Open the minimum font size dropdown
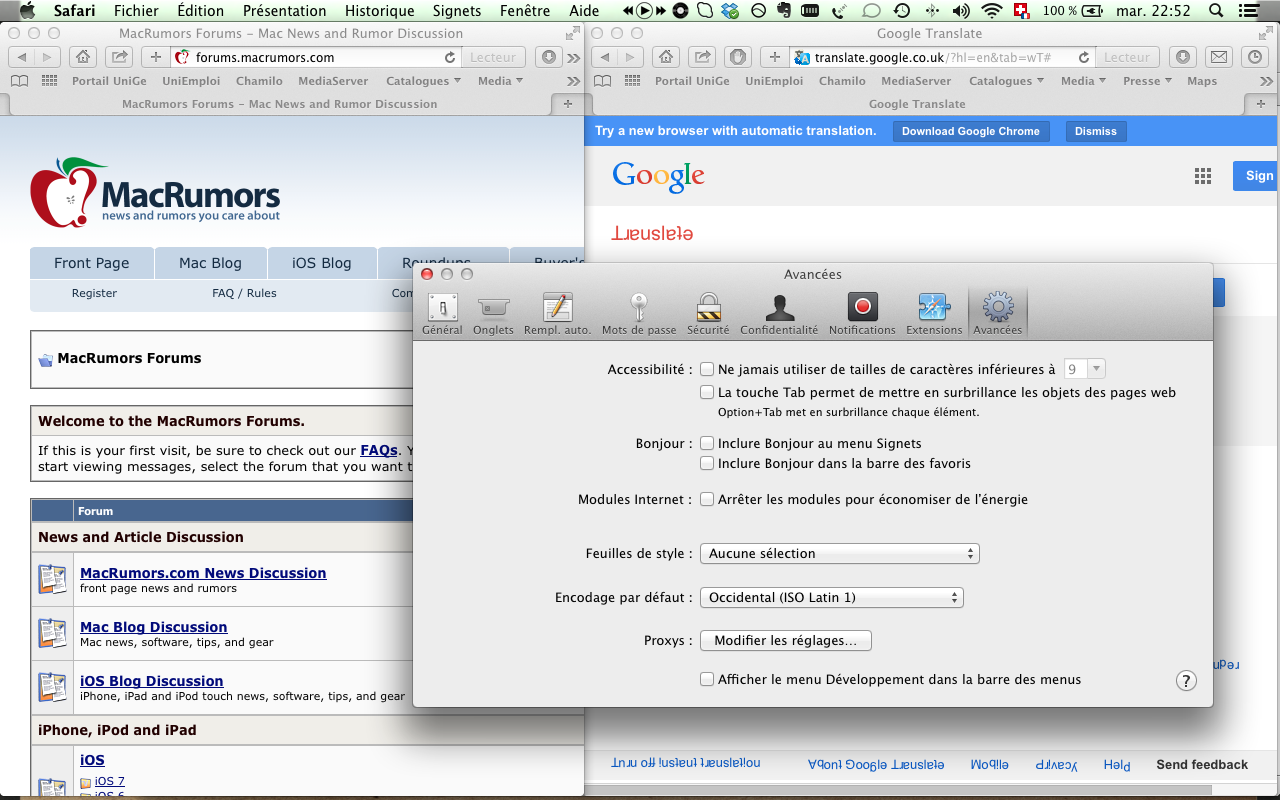This screenshot has height=800, width=1280. tap(1085, 369)
